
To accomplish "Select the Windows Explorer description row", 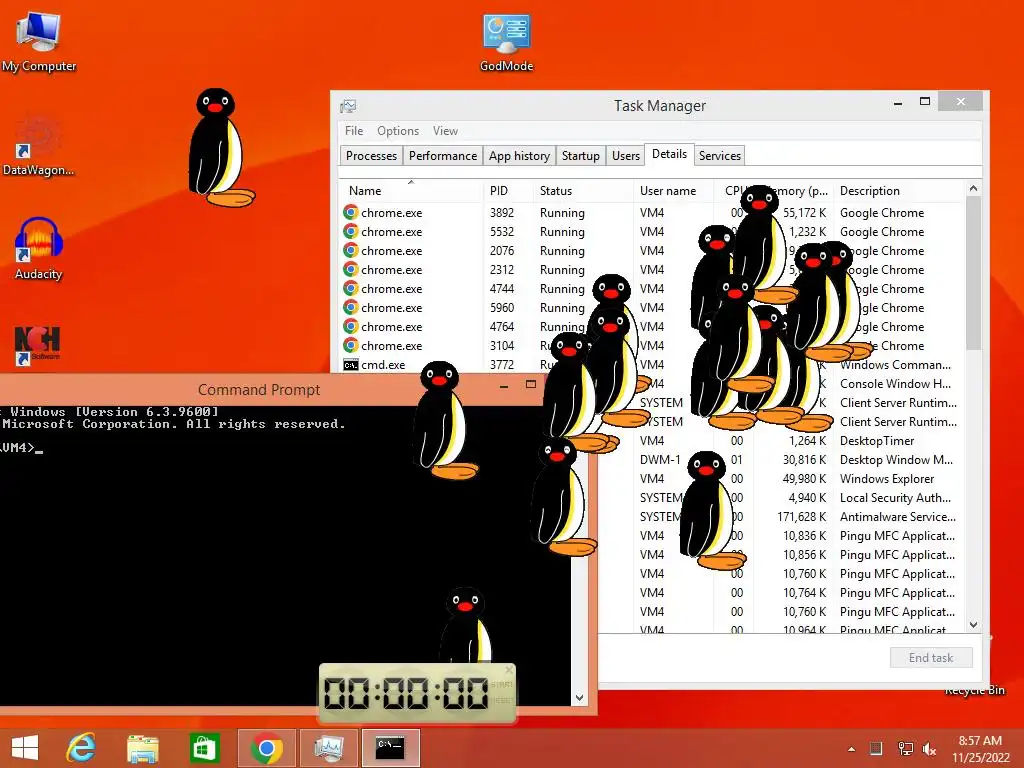I will (887, 479).
